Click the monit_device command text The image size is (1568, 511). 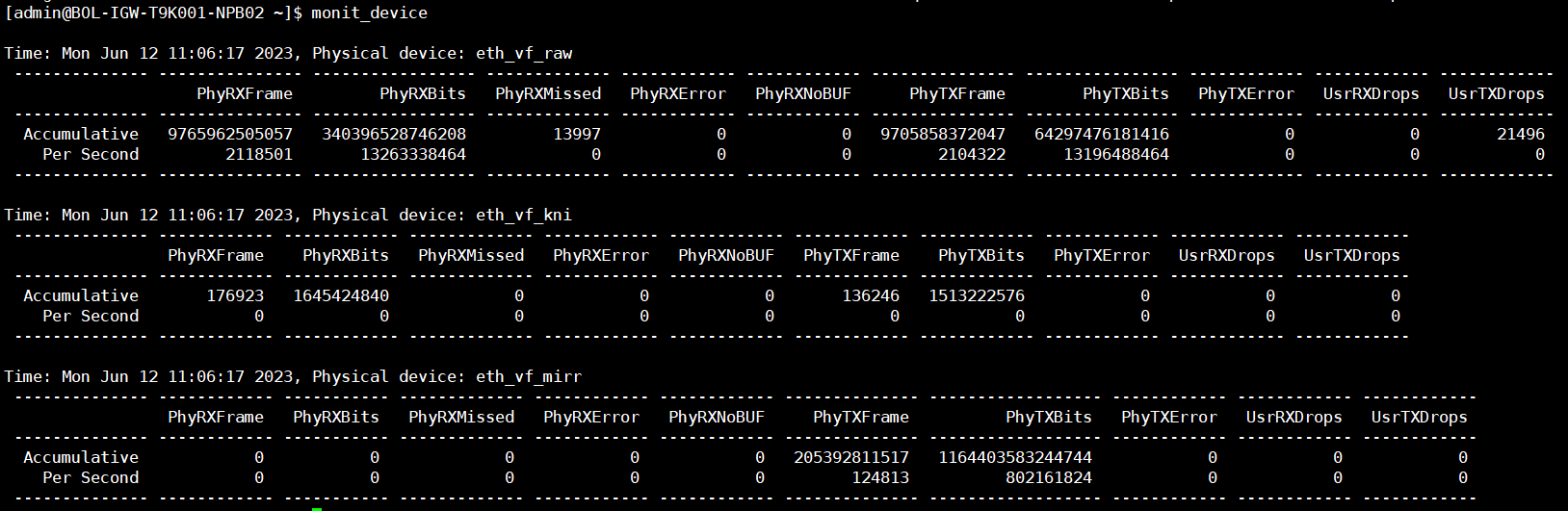point(369,13)
